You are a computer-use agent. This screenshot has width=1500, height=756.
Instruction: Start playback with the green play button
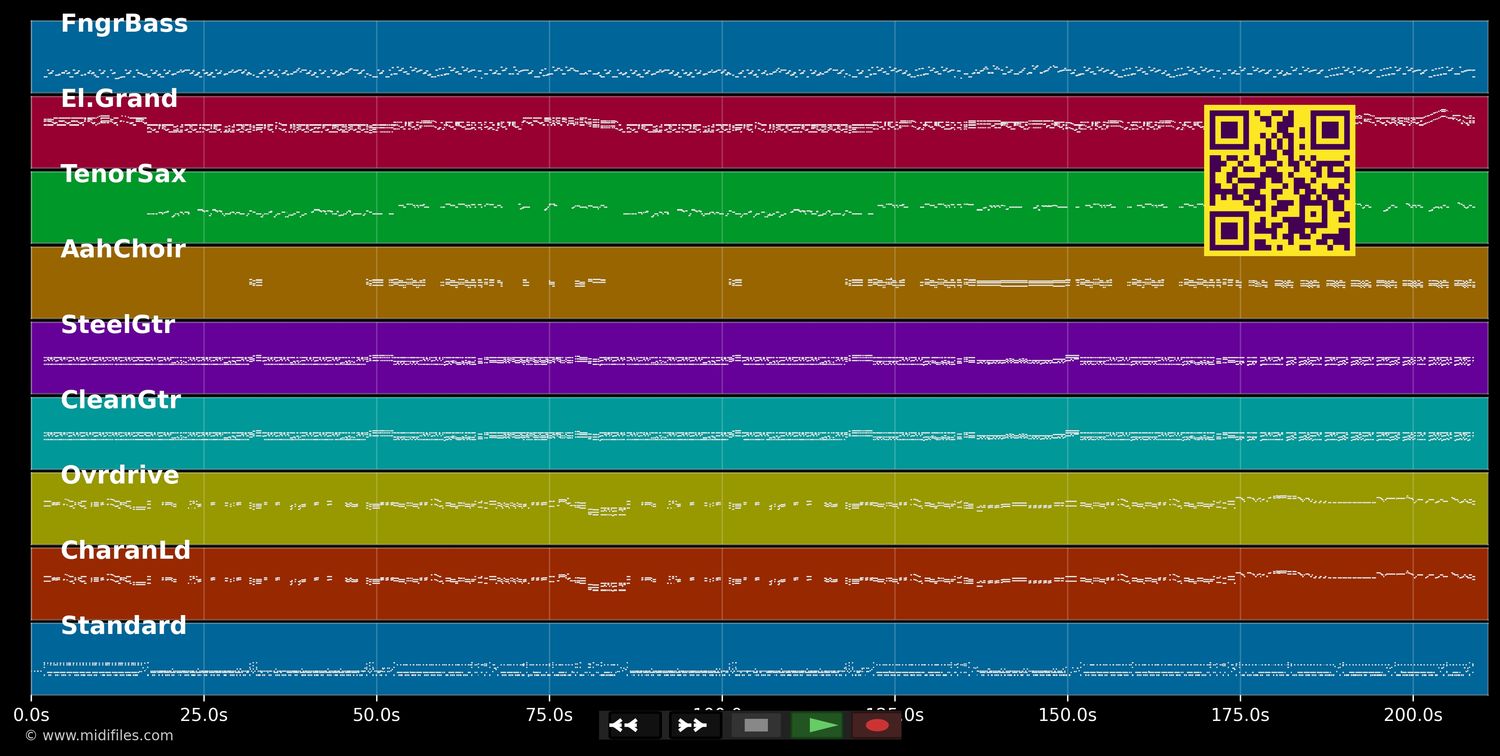click(x=817, y=725)
